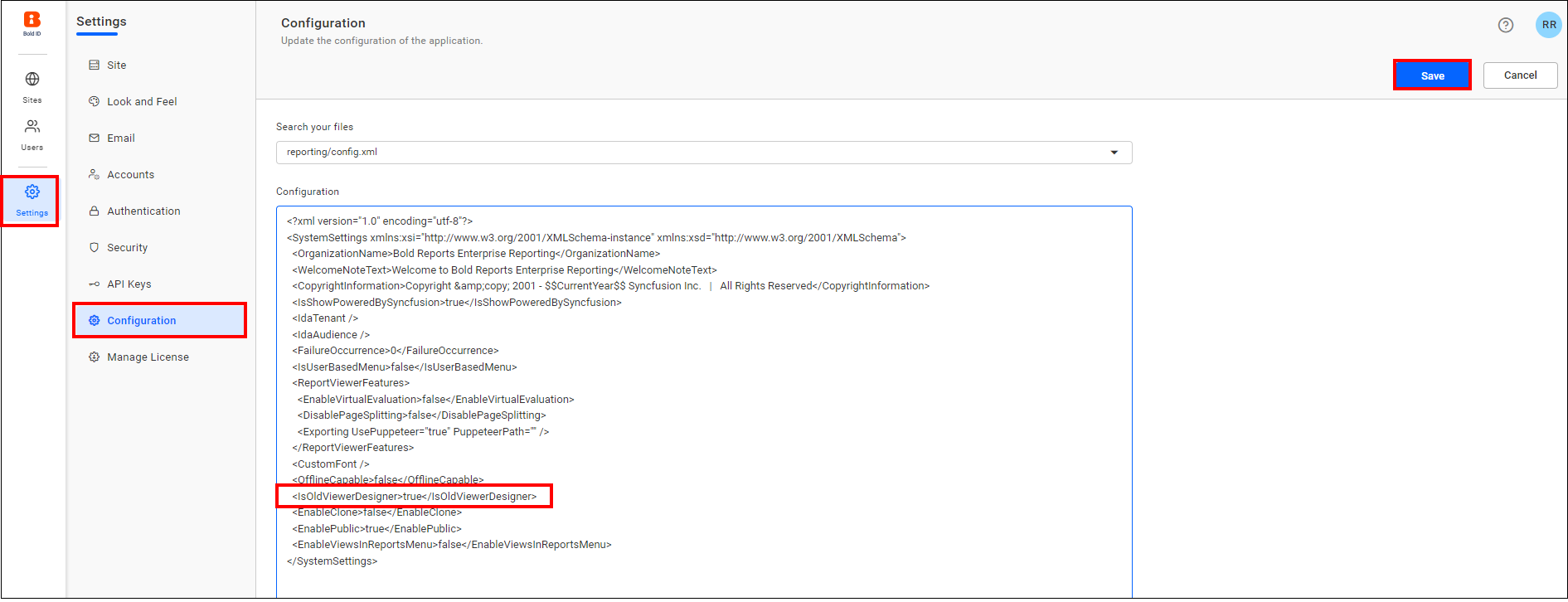Open the Accounts settings page
The image size is (1568, 602).
click(x=160, y=174)
